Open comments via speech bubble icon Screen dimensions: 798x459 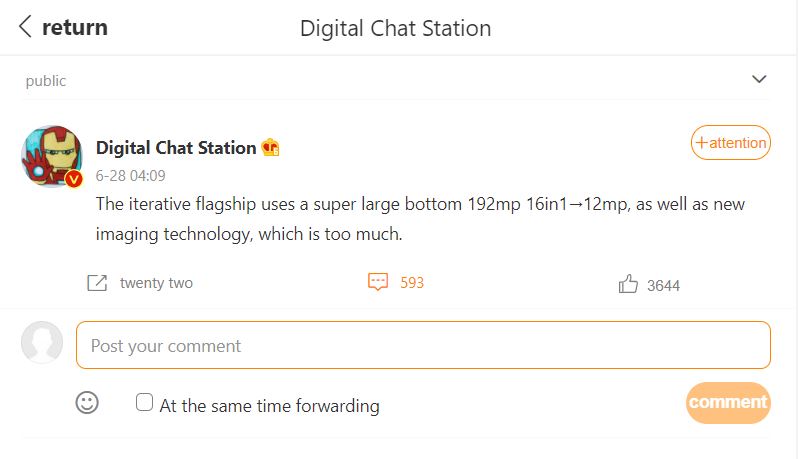(x=378, y=283)
